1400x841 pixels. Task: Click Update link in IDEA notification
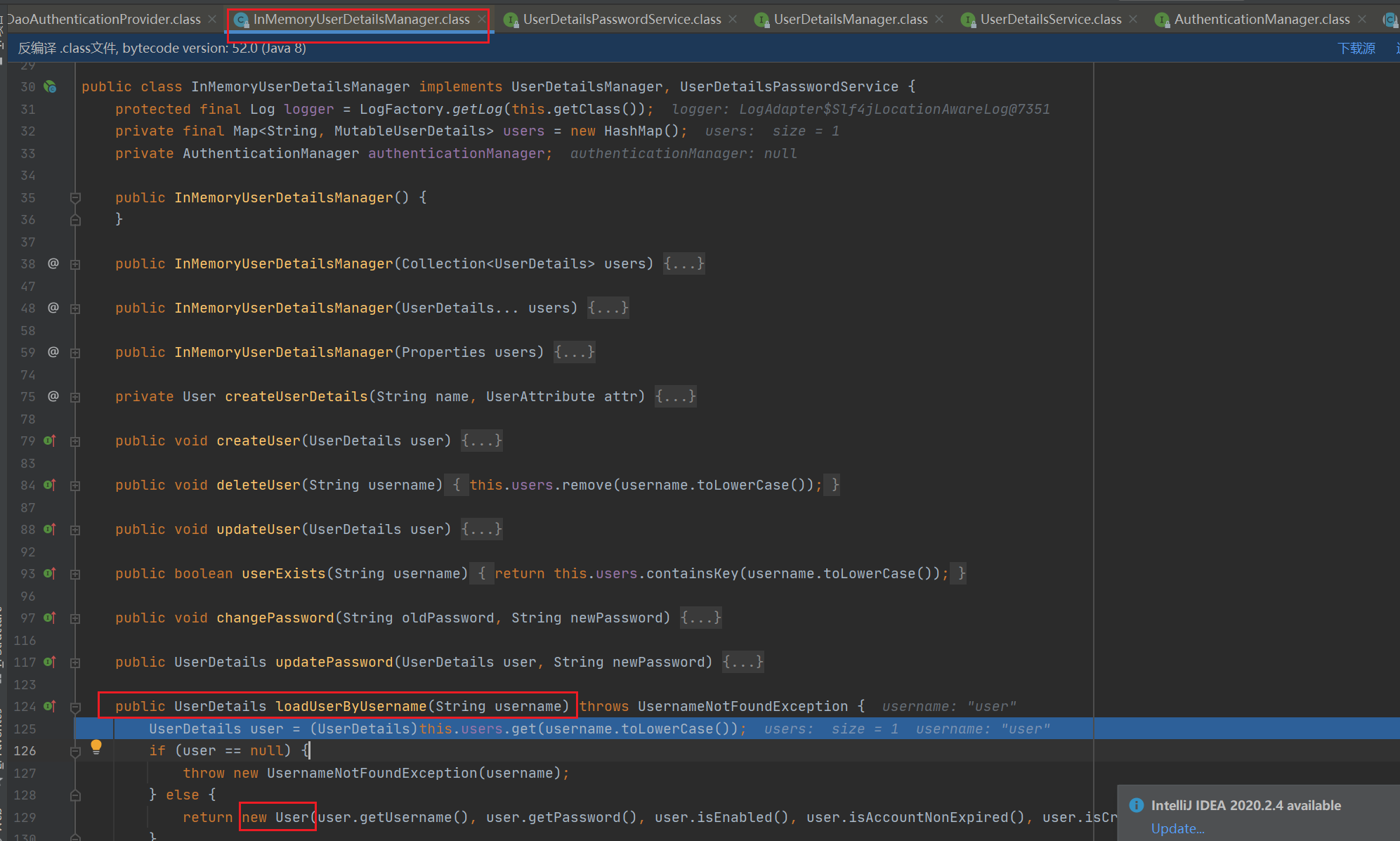(1177, 828)
